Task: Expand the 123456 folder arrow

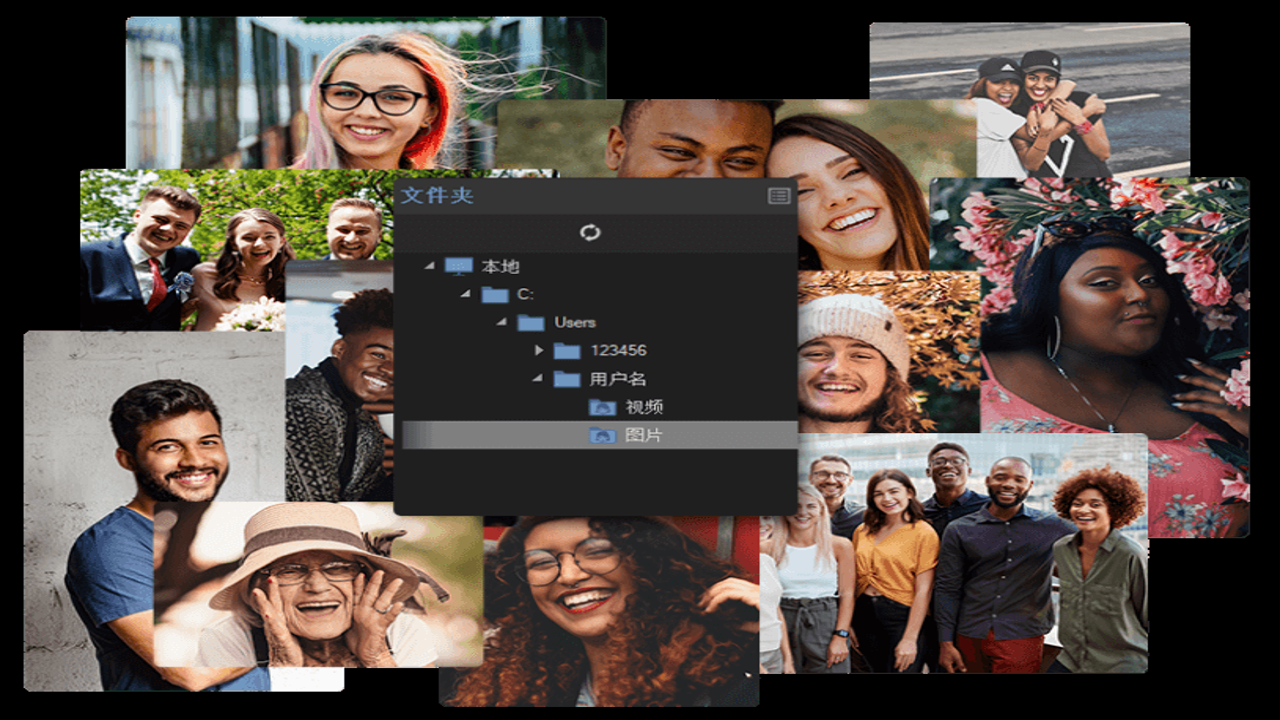Action: [538, 350]
